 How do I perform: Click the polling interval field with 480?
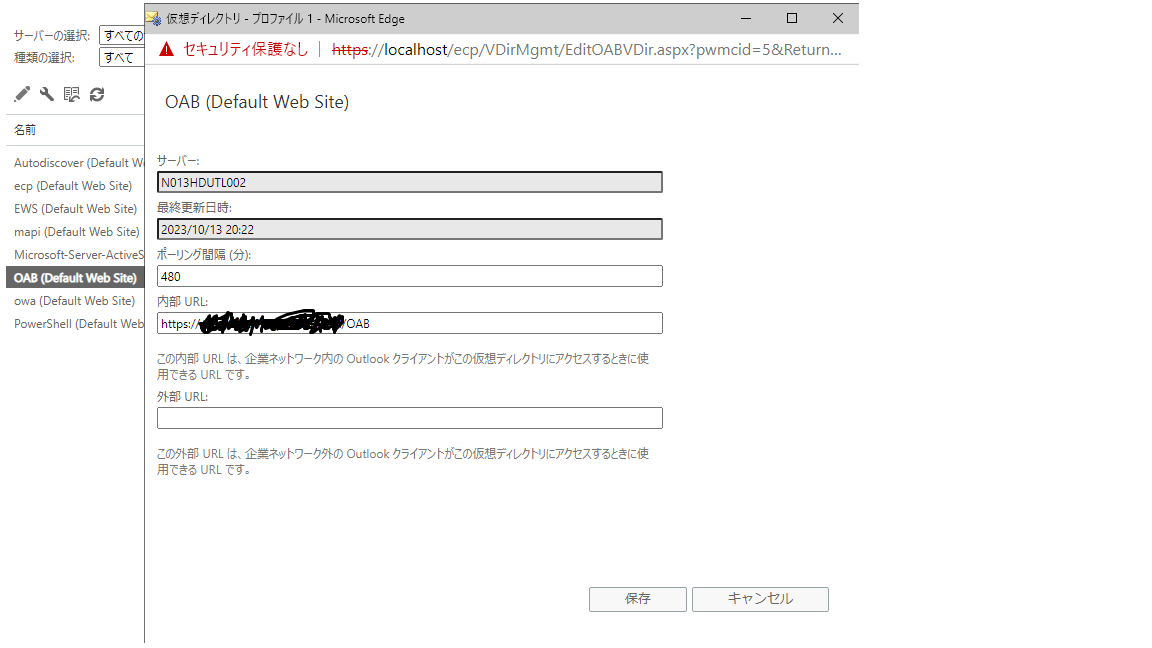[409, 276]
